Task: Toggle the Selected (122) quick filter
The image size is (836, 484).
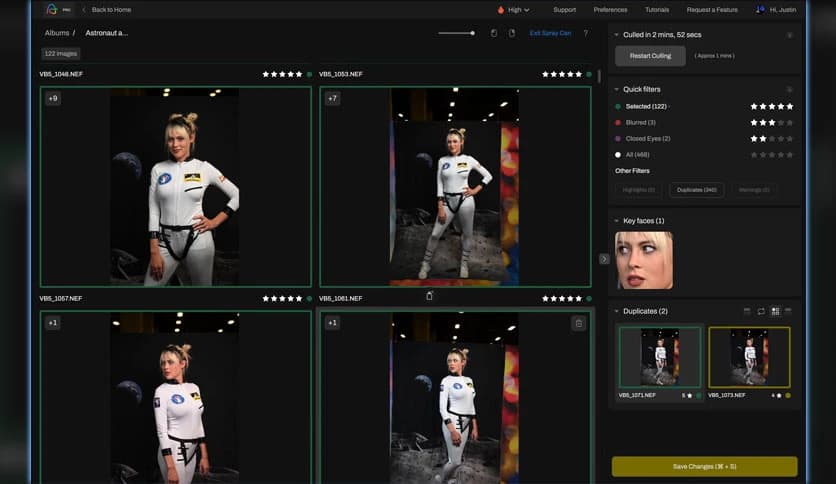Action: click(x=646, y=106)
